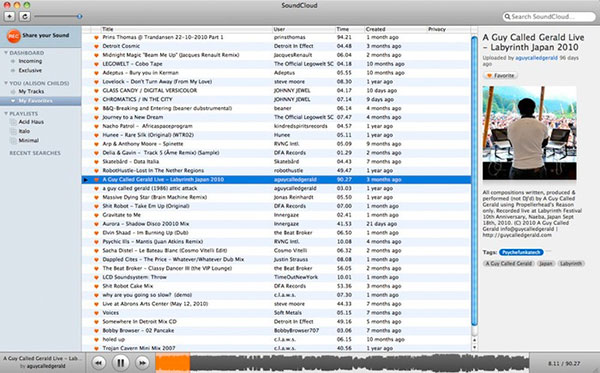Click the plus add button in toolbar

[x=10, y=16]
